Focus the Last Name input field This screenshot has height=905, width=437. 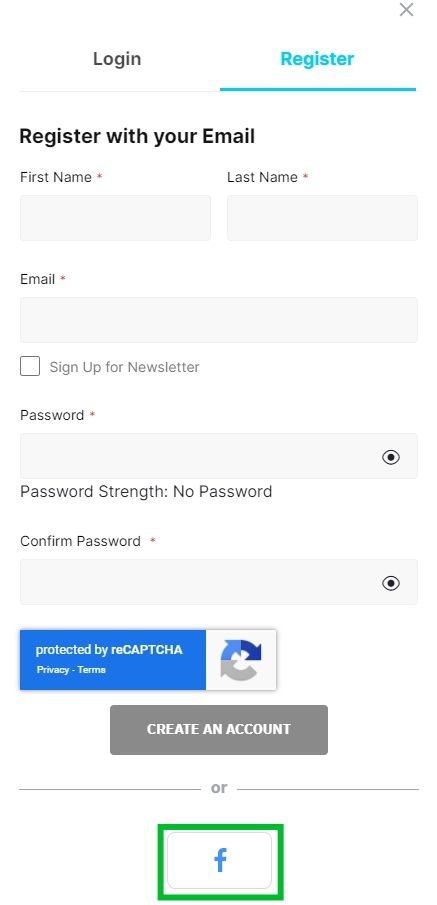click(x=322, y=218)
